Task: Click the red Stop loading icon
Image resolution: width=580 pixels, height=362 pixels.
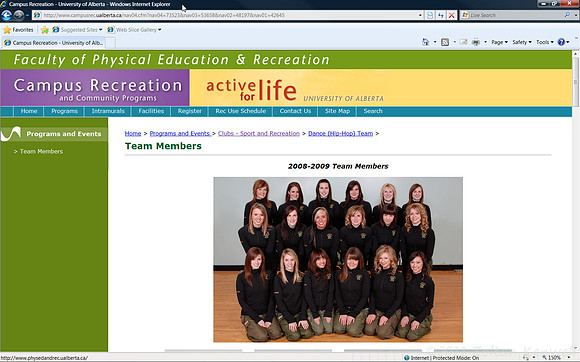Action: 451,15
